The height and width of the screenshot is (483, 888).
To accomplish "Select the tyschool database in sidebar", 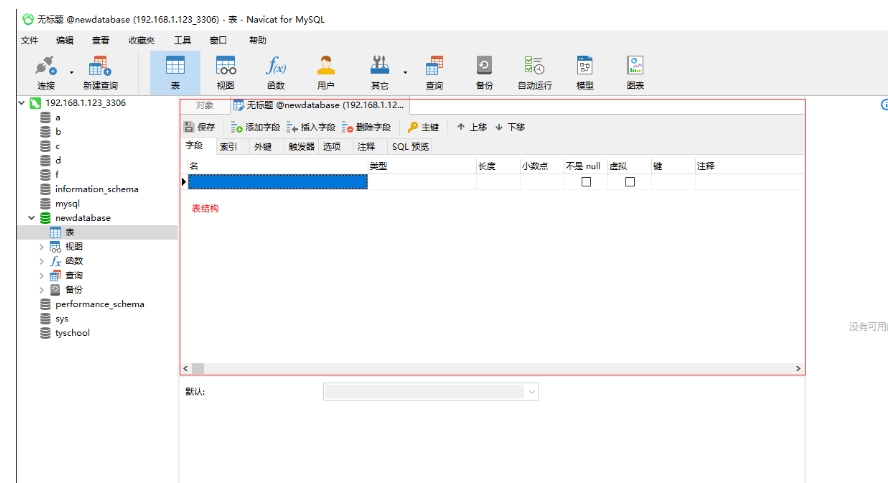I will 72,333.
